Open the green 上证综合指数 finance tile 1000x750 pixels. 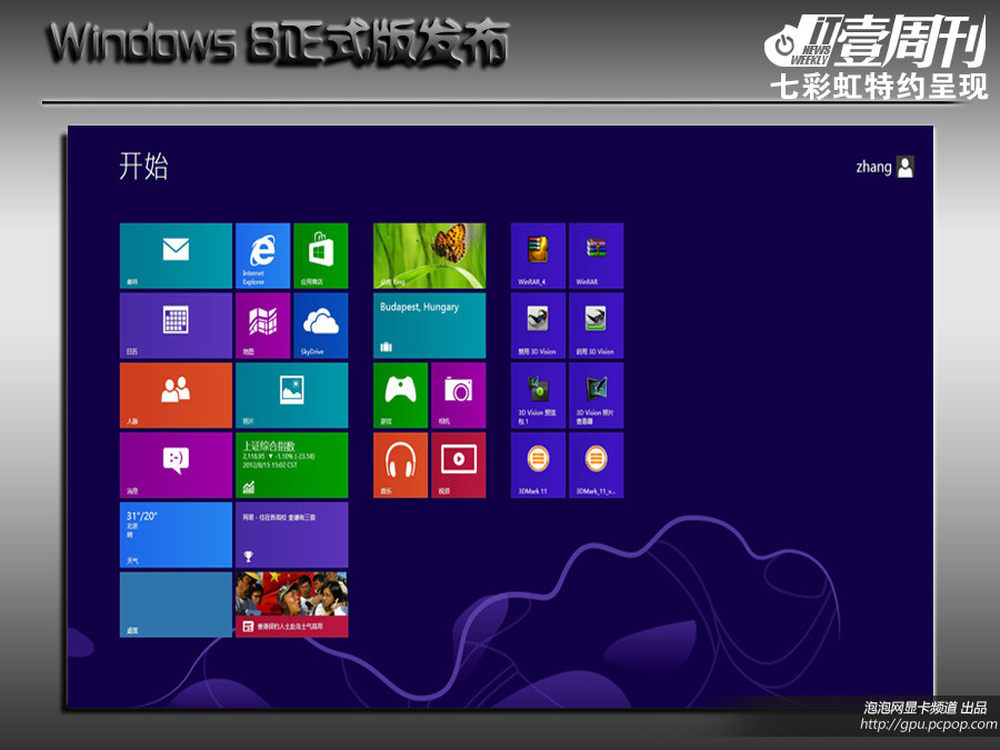[292, 465]
